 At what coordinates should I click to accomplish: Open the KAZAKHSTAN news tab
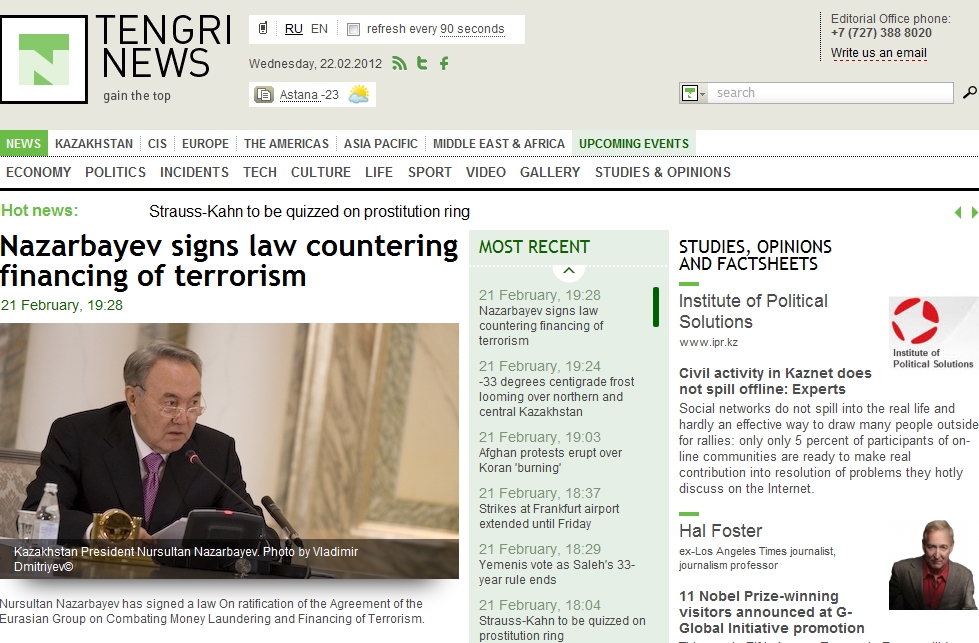click(94, 144)
